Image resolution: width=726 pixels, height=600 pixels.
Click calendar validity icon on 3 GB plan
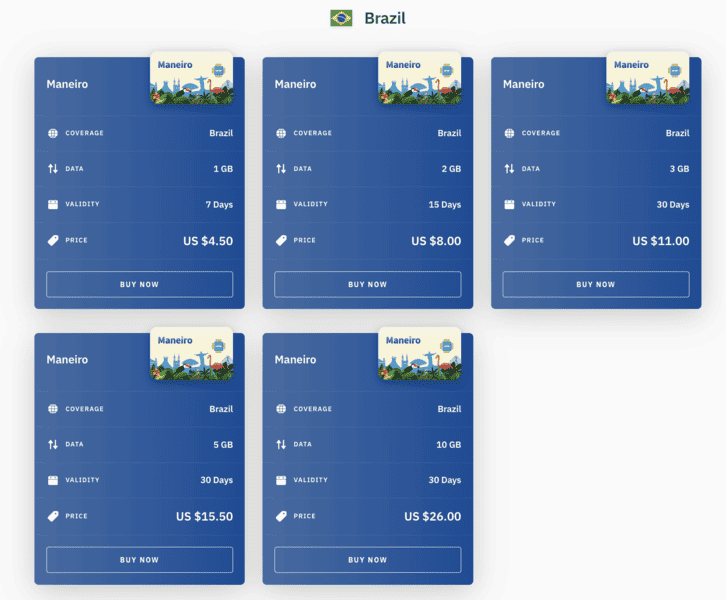tap(509, 204)
